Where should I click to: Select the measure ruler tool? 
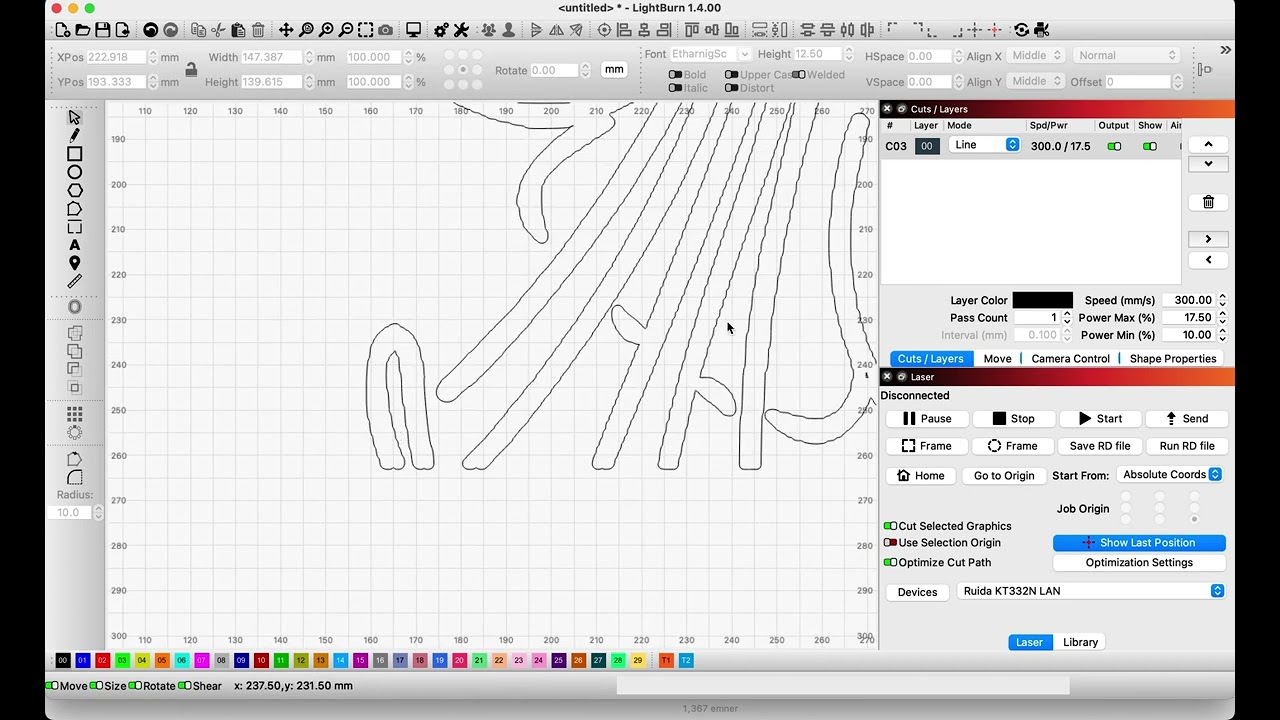74,282
